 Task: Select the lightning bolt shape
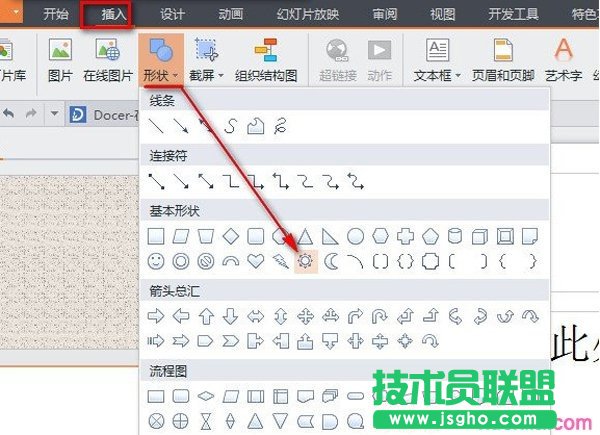click(x=280, y=262)
